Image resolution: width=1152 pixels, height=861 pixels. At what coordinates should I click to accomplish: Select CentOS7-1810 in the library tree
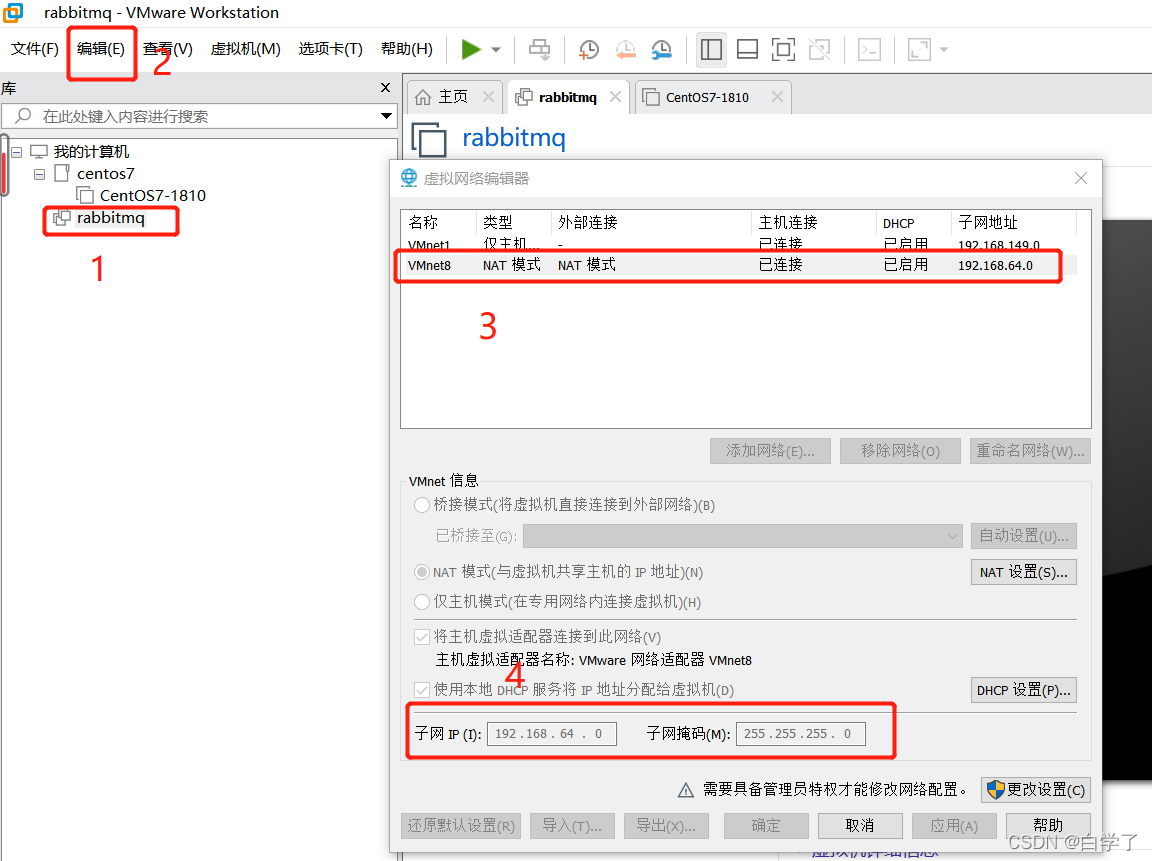(152, 195)
